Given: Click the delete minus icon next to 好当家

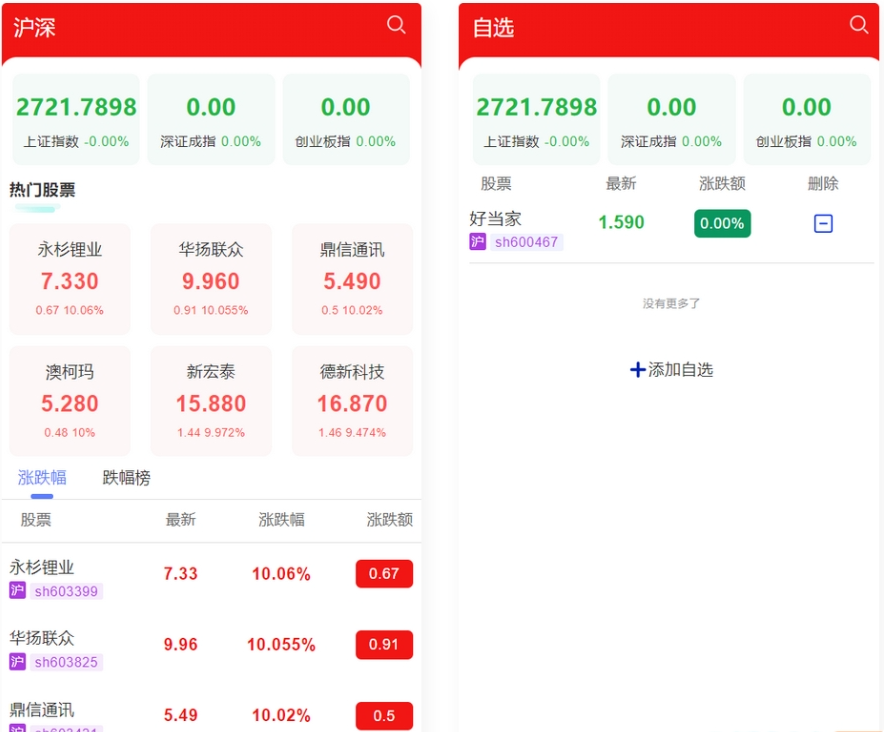Looking at the screenshot, I should (x=822, y=223).
